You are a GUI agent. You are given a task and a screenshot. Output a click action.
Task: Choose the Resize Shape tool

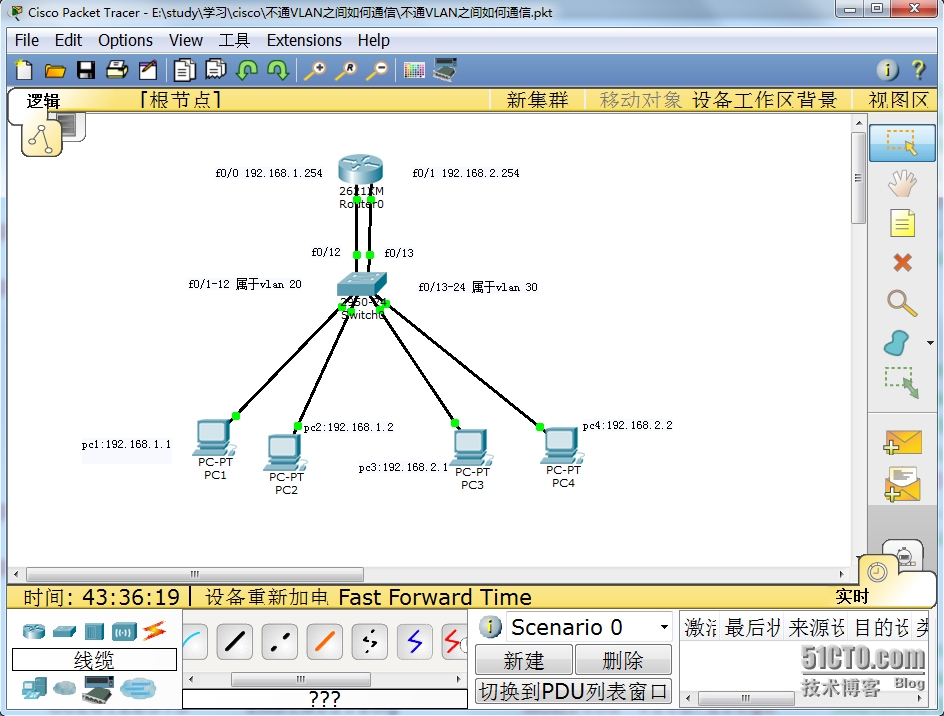[902, 382]
